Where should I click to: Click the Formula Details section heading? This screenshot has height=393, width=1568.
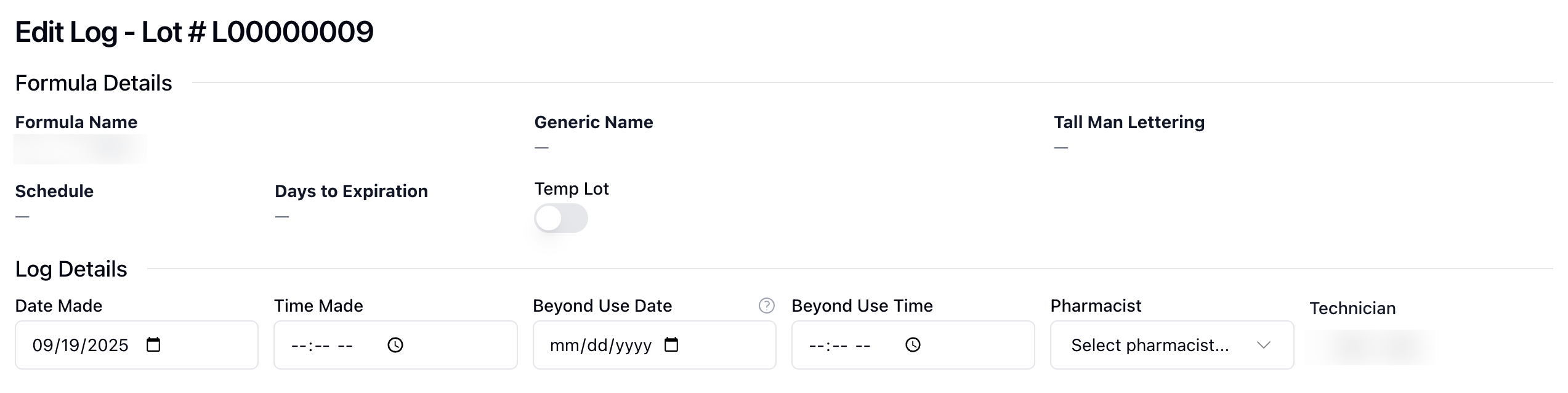[x=94, y=83]
